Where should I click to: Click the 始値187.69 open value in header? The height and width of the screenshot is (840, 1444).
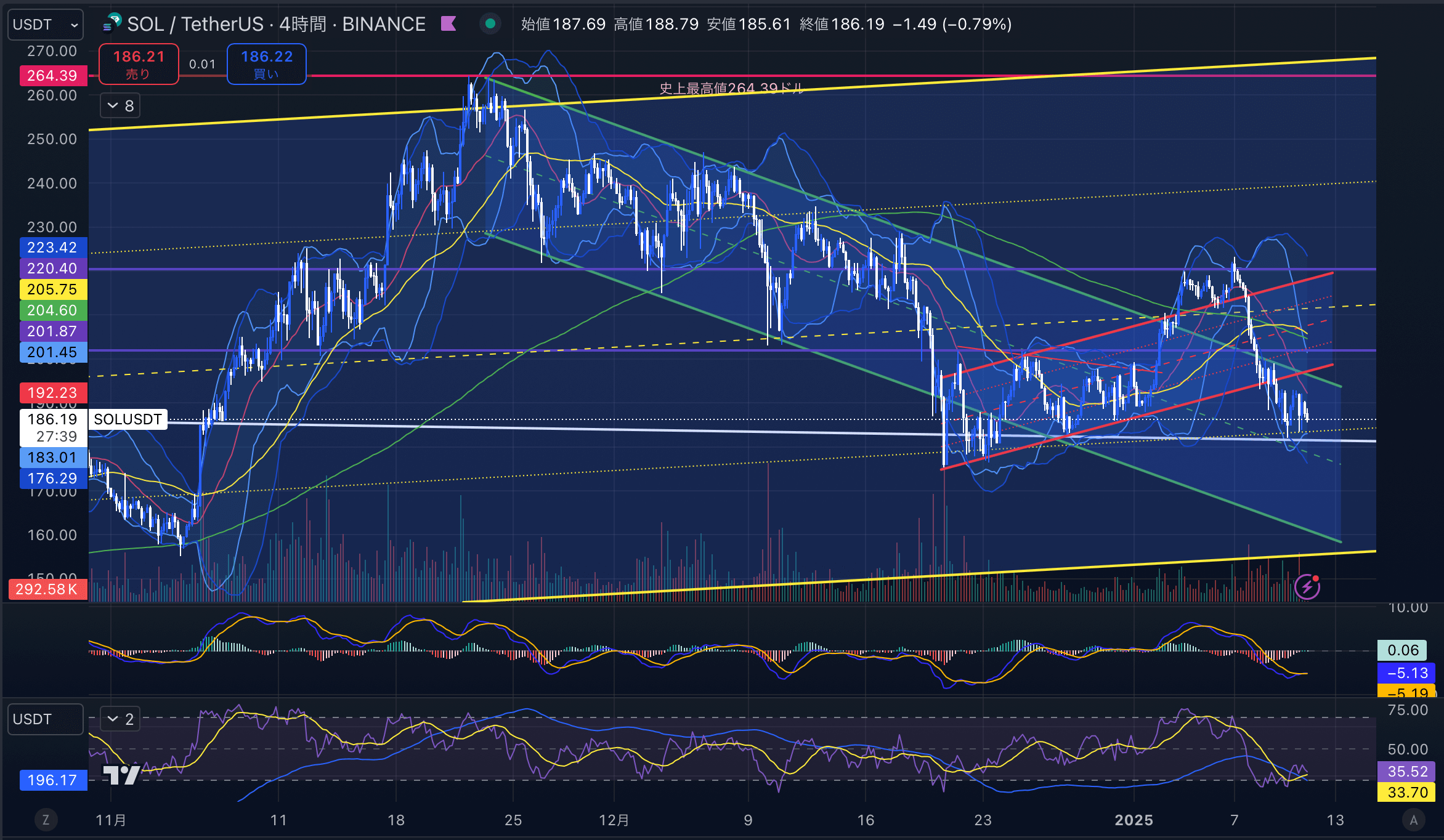pyautogui.click(x=563, y=24)
